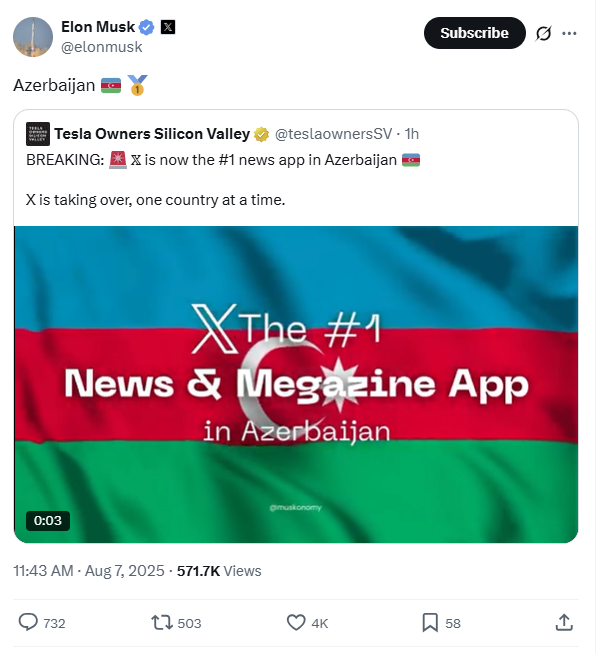Repost this tweet using the retweet icon

coord(162,622)
